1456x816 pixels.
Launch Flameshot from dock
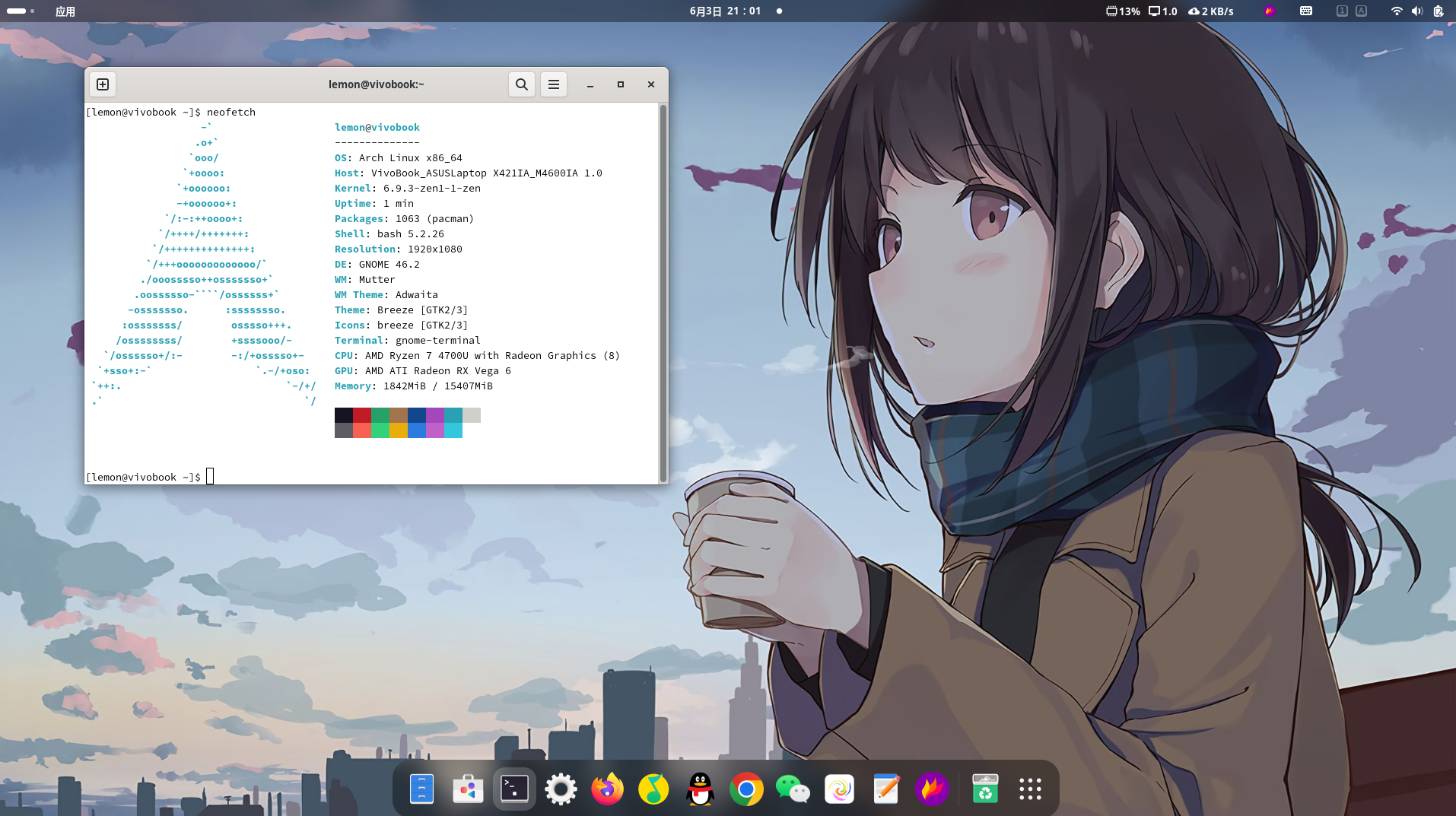932,789
